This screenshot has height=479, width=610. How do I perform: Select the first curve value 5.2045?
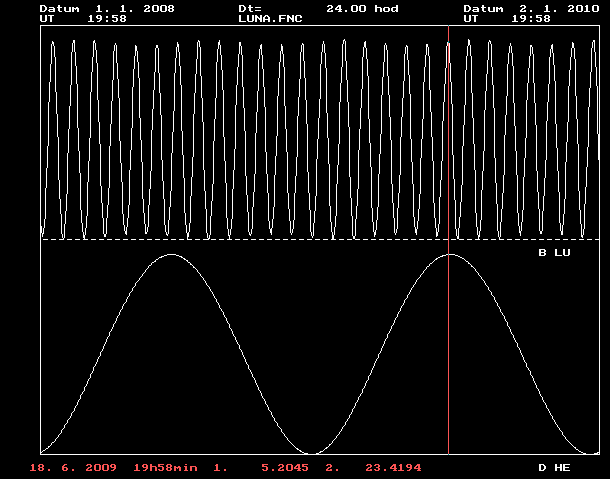point(281,467)
